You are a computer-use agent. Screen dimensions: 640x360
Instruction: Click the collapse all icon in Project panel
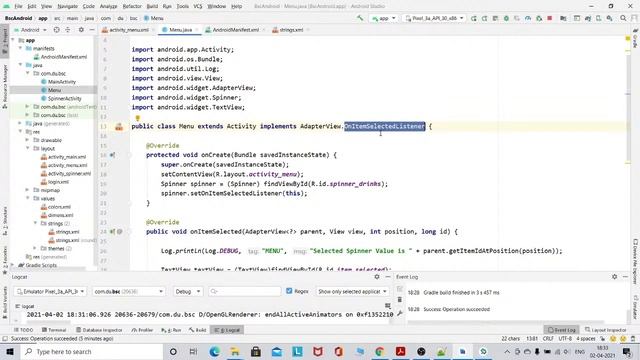[x=68, y=30]
